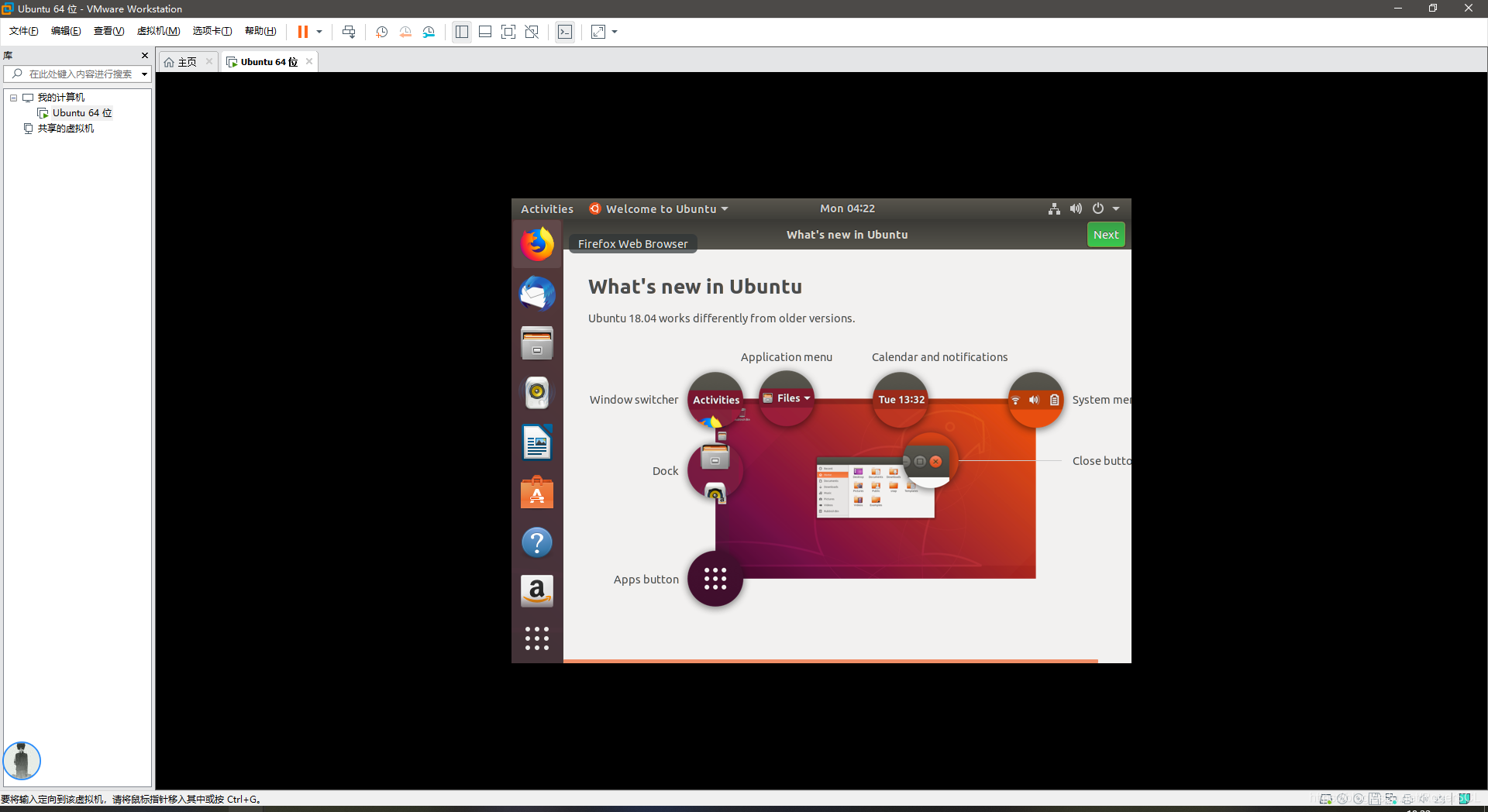Open the Mon 04:22 clock calendar
The width and height of the screenshot is (1488, 812).
(847, 208)
